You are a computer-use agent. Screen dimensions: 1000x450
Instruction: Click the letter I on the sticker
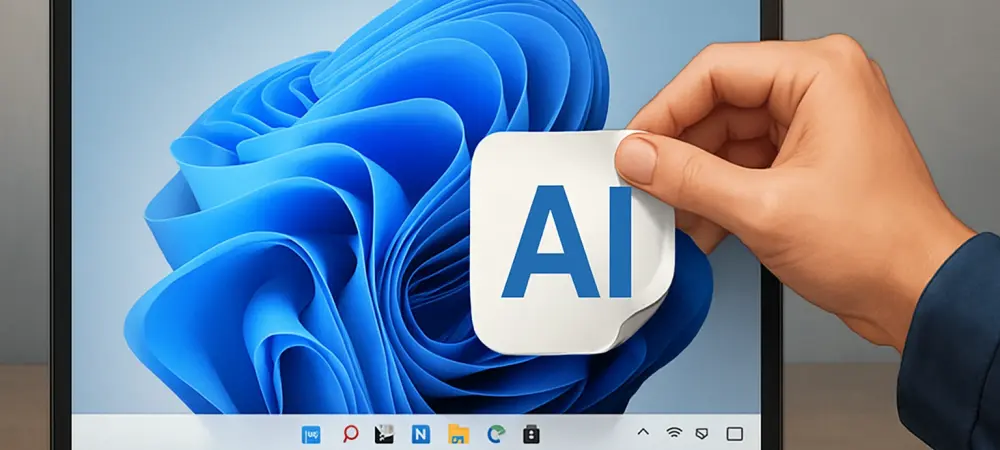(619, 242)
